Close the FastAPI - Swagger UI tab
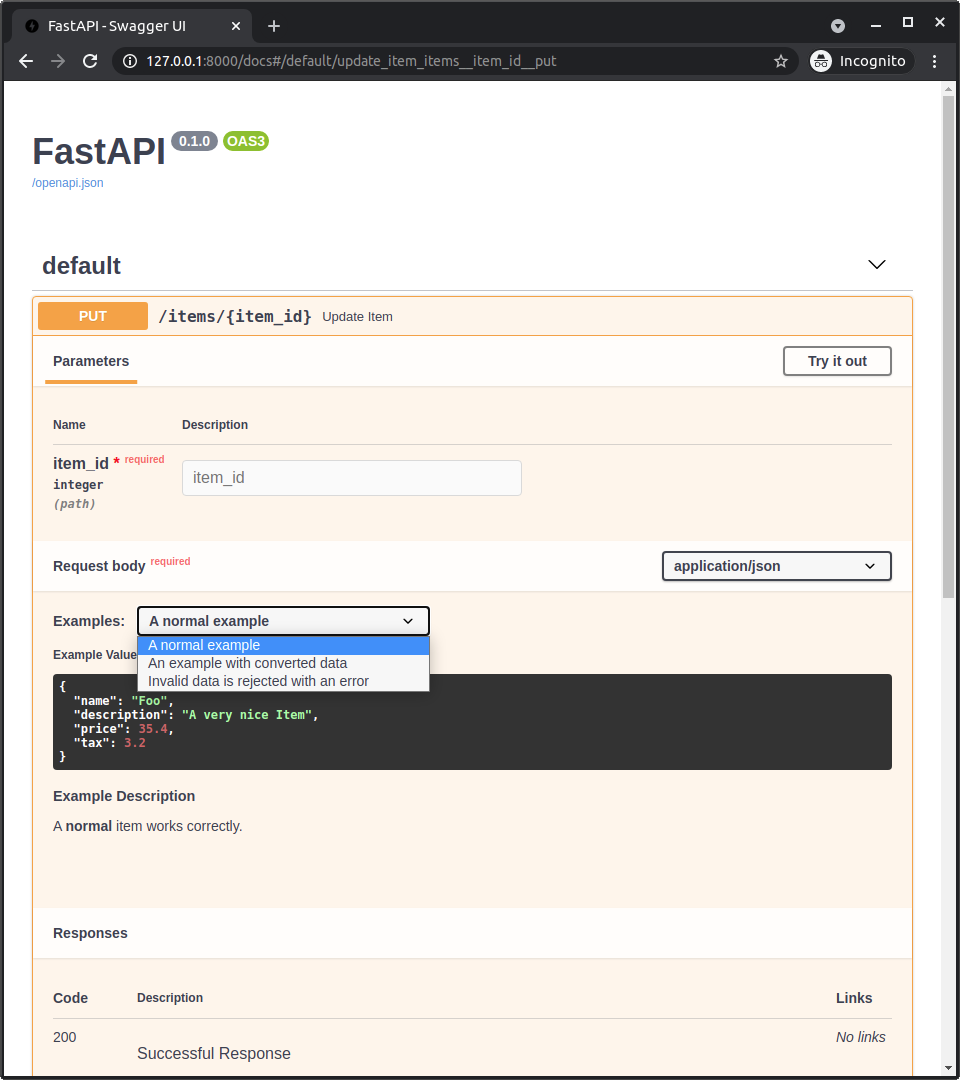This screenshot has height=1080, width=960. click(x=236, y=26)
